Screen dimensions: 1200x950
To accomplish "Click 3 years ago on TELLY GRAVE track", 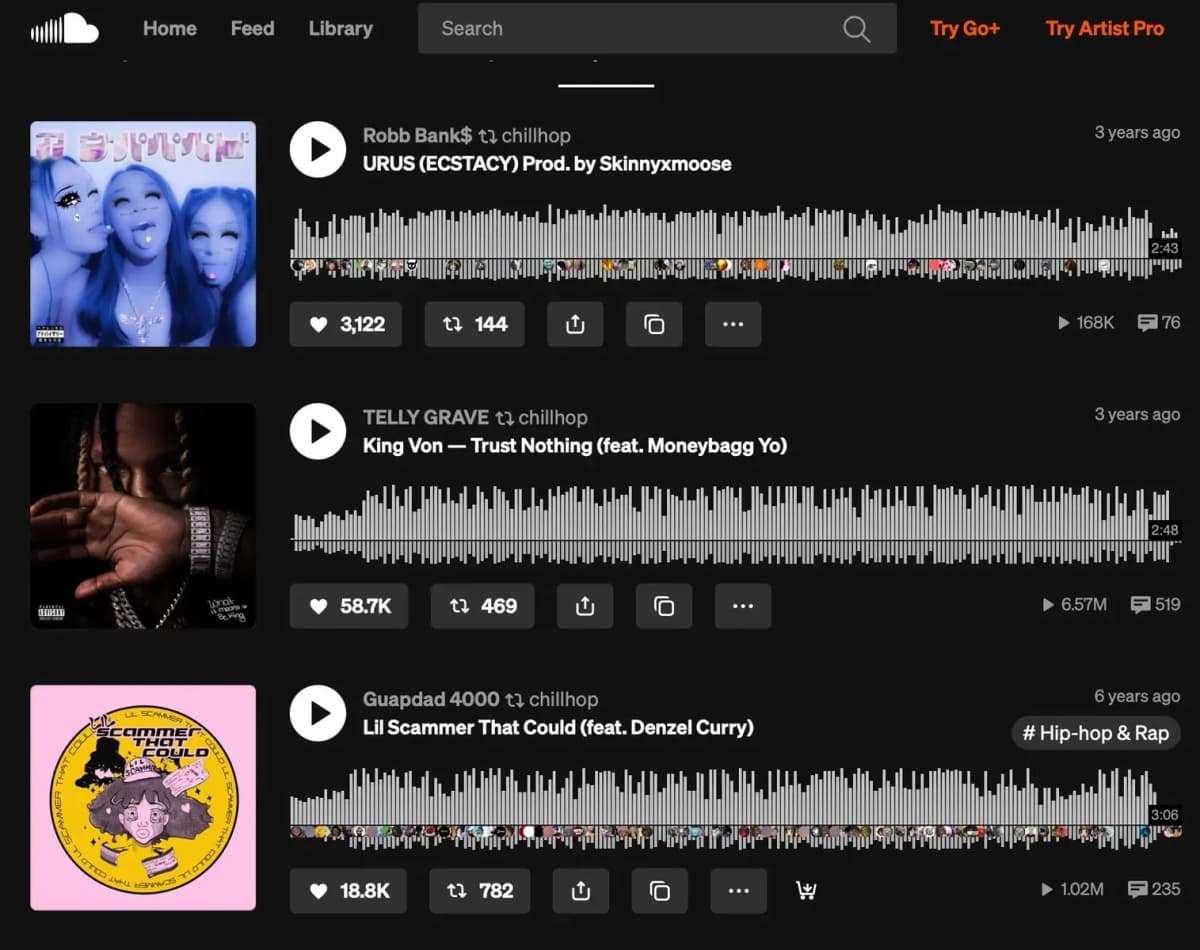I will point(1137,415).
